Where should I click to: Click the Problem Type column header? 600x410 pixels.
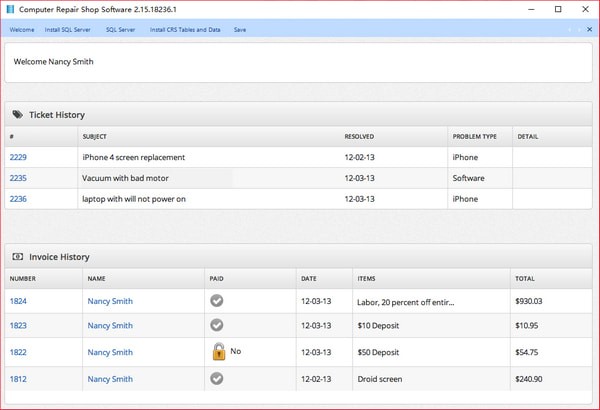(474, 136)
